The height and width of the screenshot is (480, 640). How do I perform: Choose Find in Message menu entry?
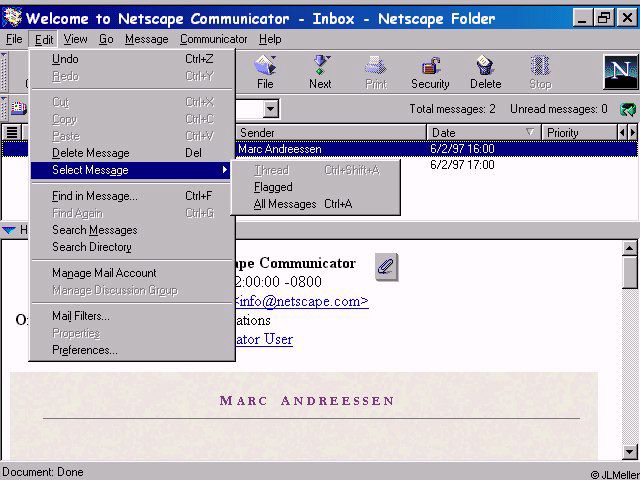click(x=131, y=196)
